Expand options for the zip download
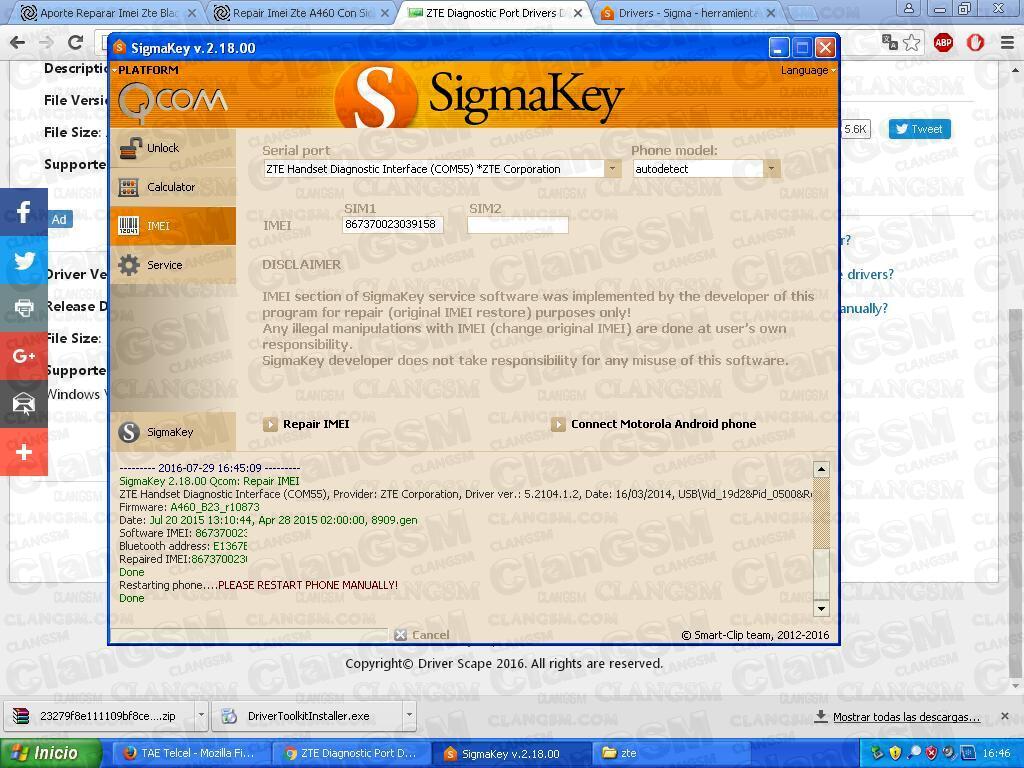 tap(201, 716)
